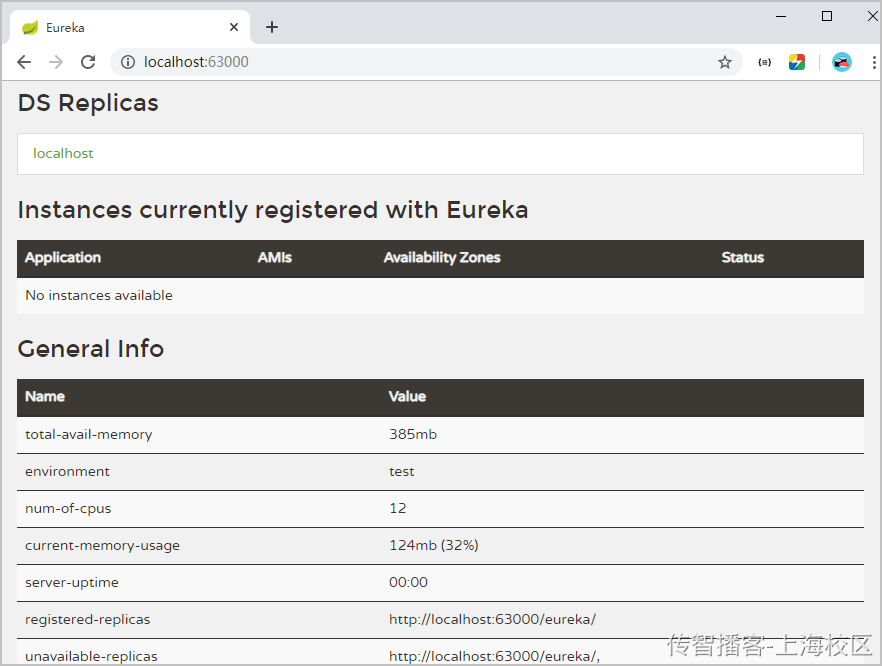Click the DS Replicas heading
This screenshot has height=666, width=882.
coord(88,103)
